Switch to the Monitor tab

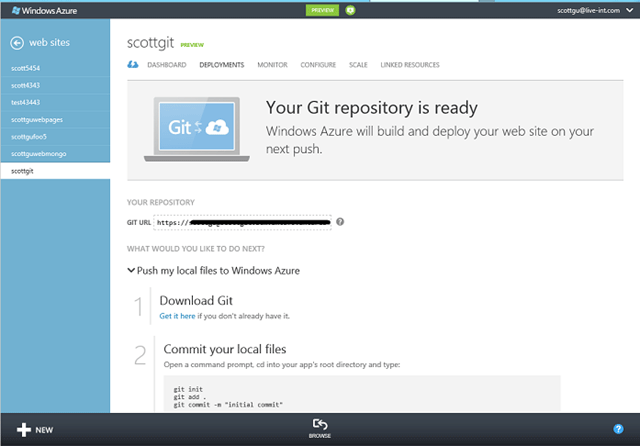tap(272, 65)
